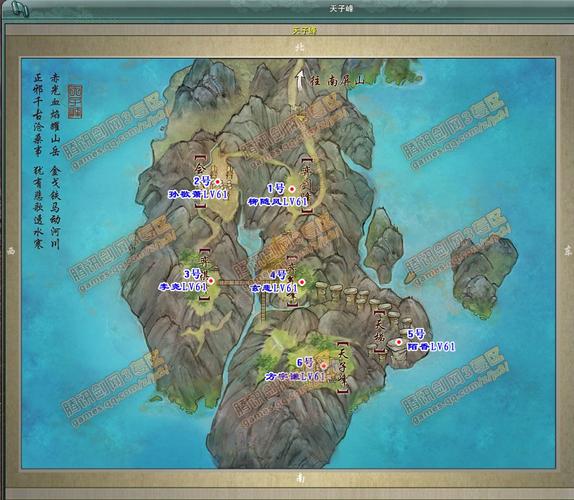Click the red marker dot beside 5号
This screenshot has height=500, width=574.
399,342
